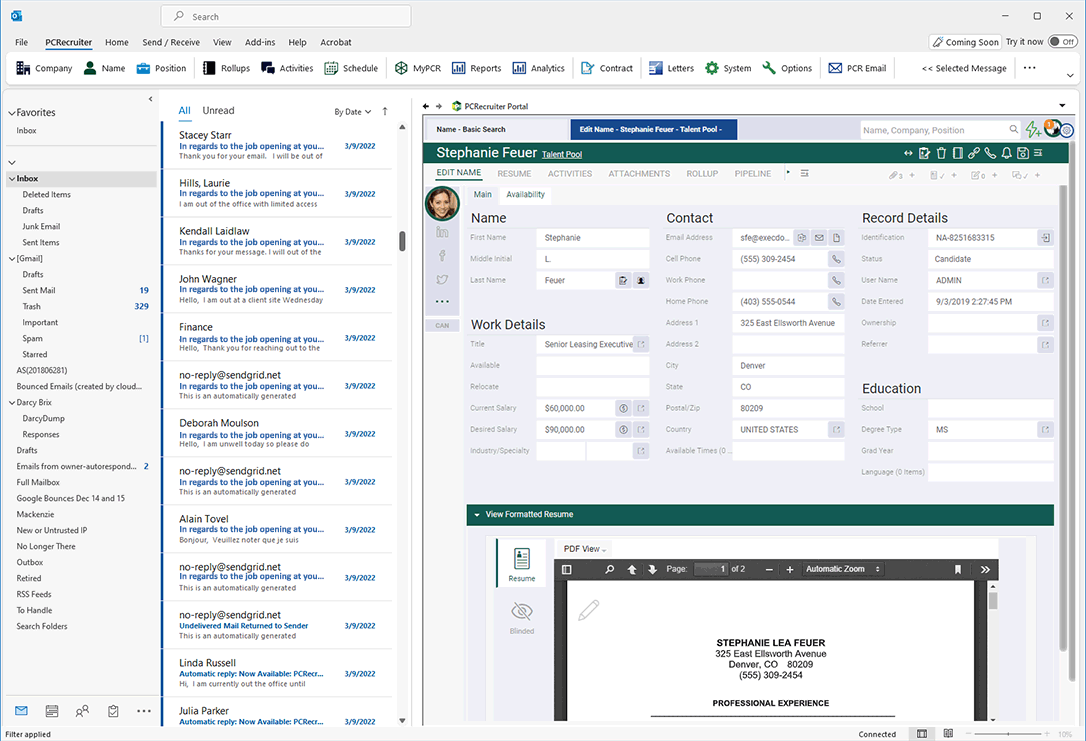Open the PCRecruiter ribbon tab
The width and height of the screenshot is (1086, 741).
pos(69,42)
